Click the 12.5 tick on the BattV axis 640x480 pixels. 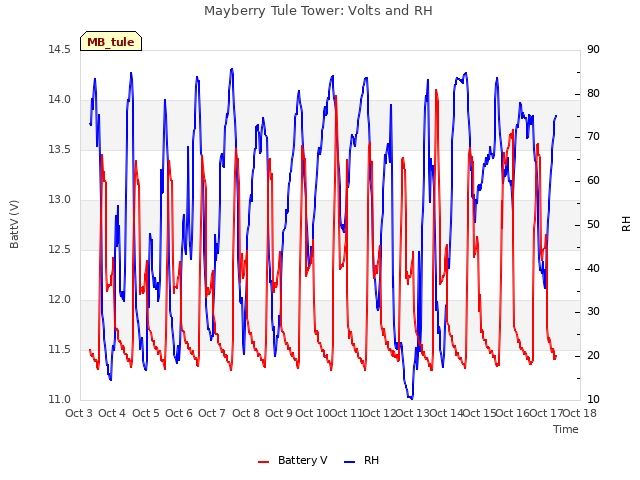[x=59, y=249]
